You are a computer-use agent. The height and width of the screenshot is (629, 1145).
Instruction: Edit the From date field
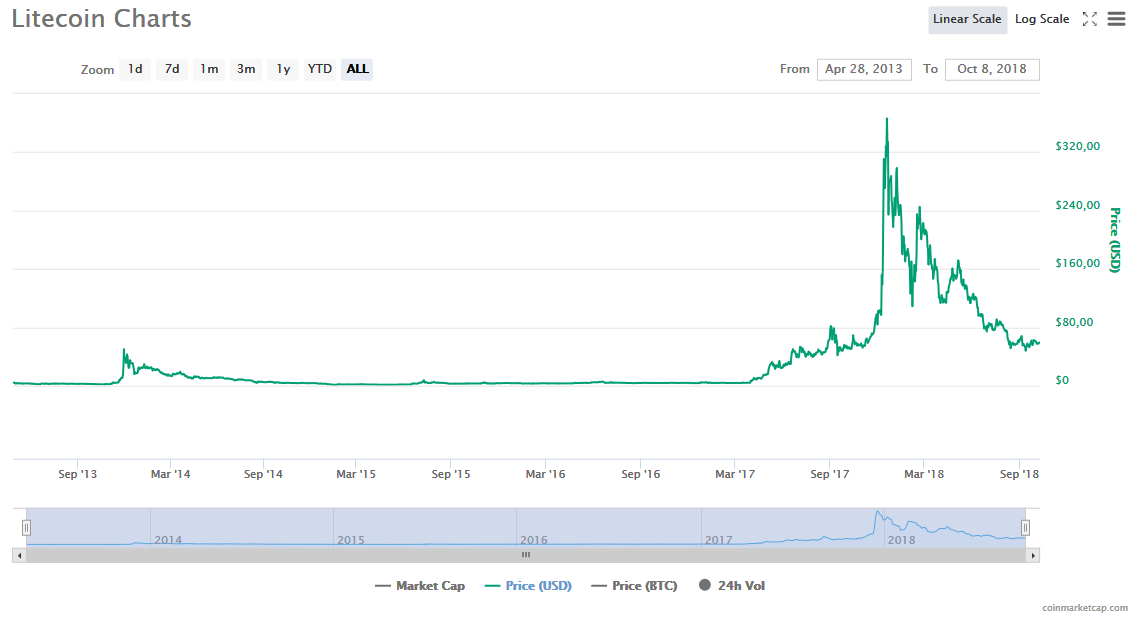864,69
